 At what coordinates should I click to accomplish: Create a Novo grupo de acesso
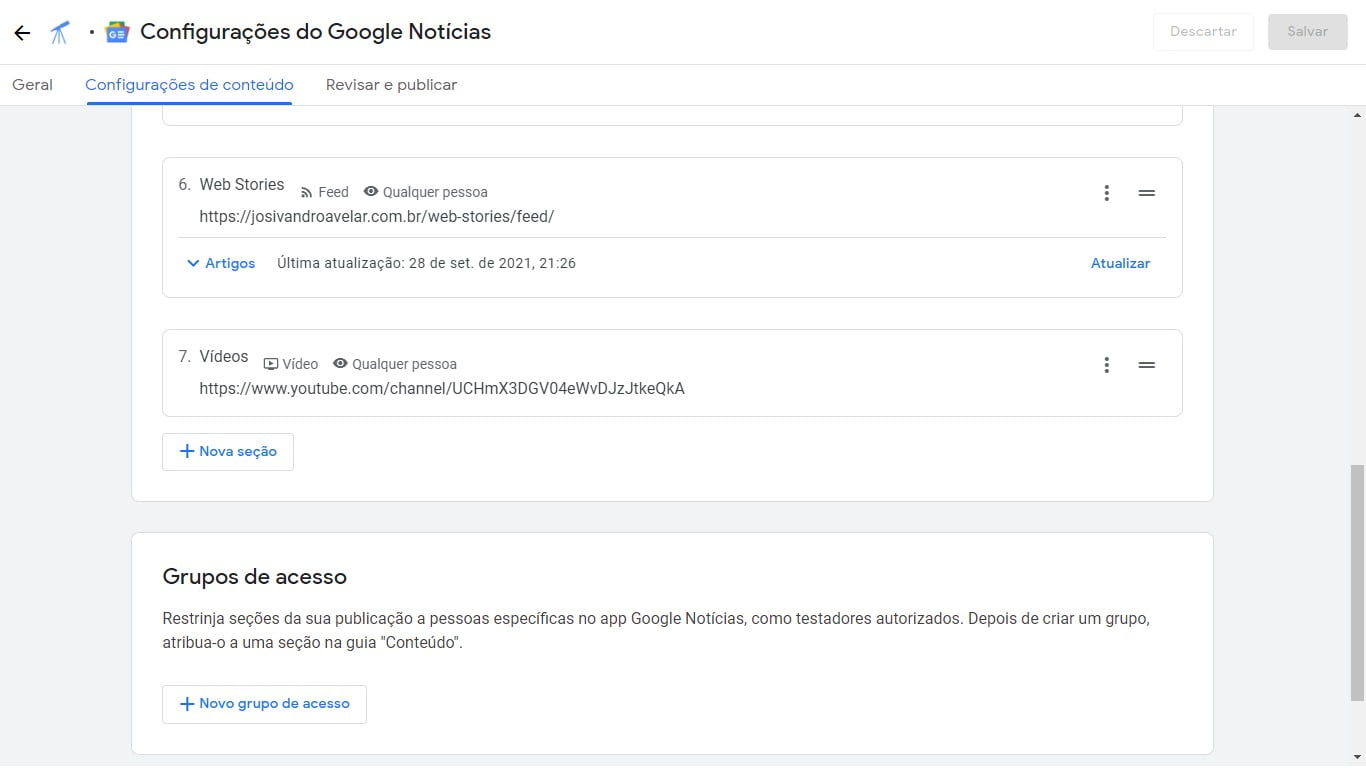264,704
